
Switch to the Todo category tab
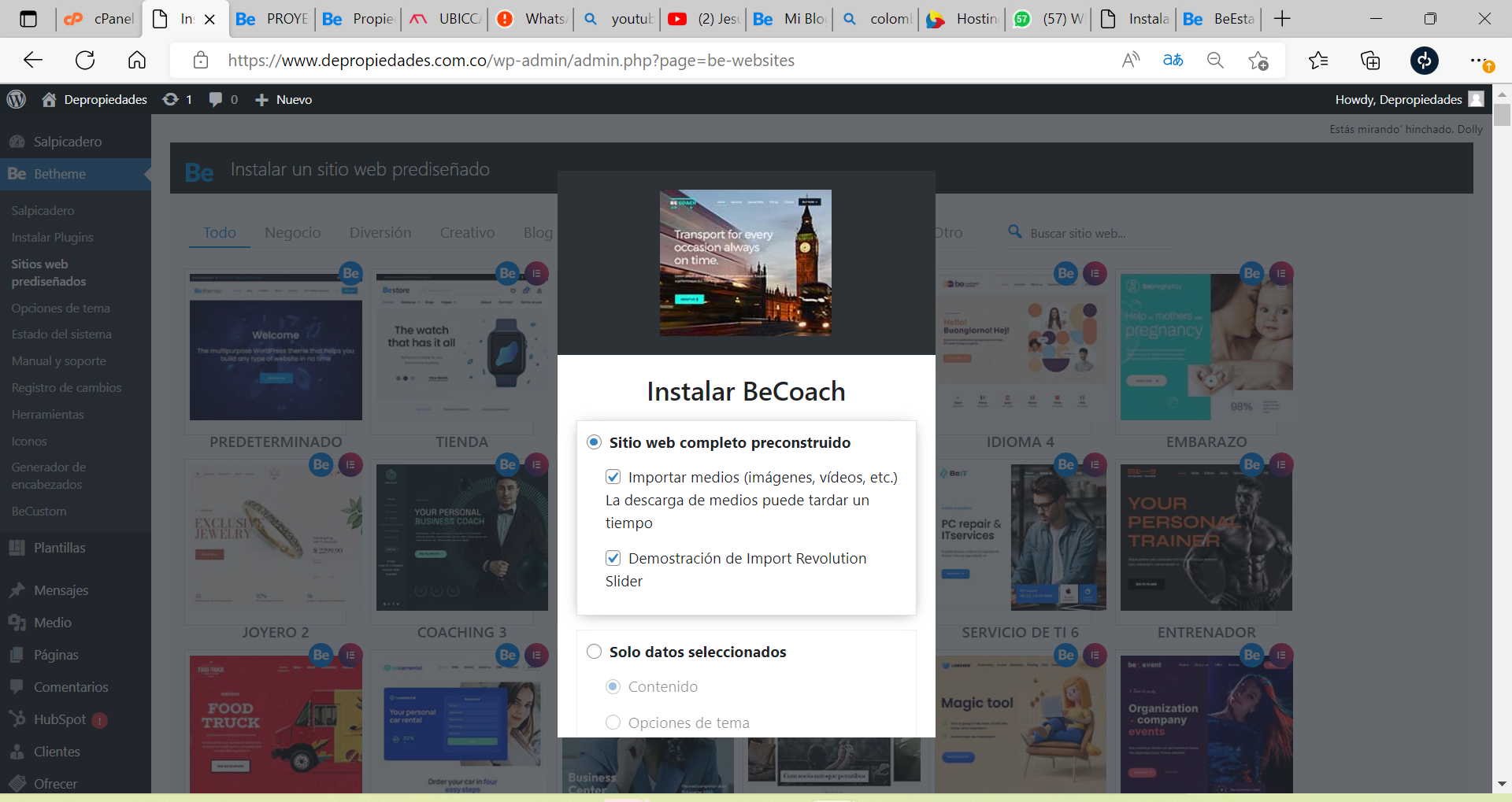[x=220, y=232]
